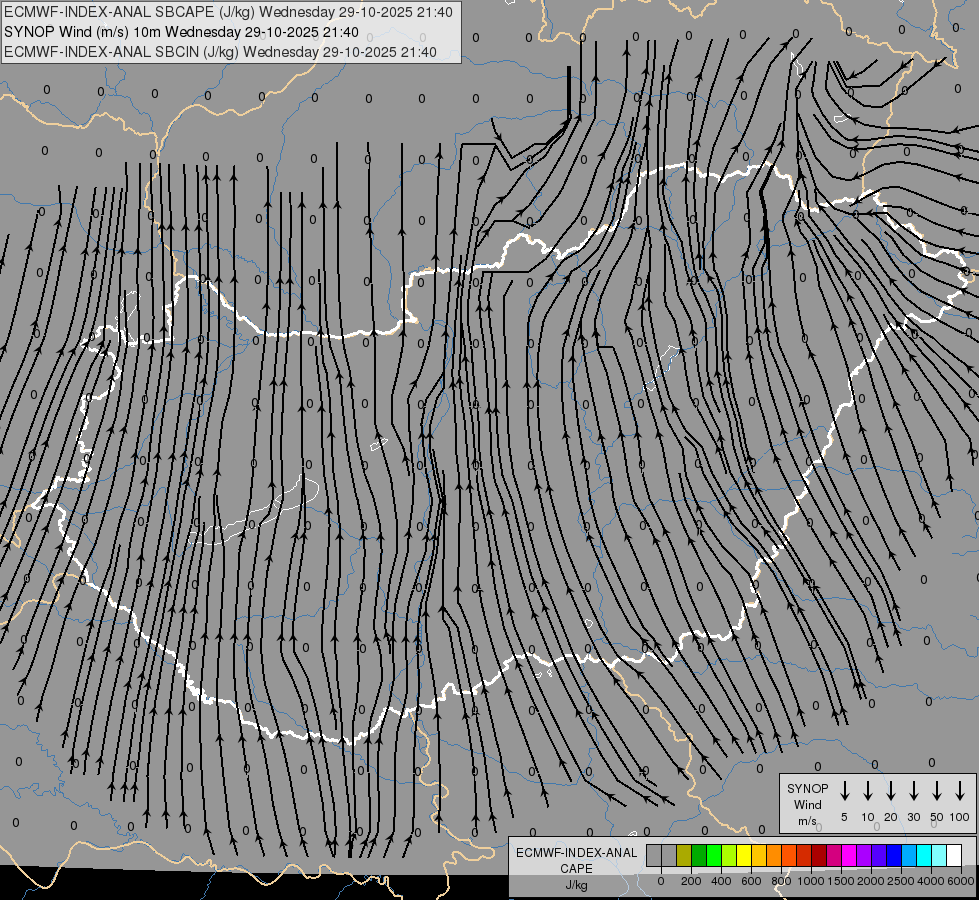Click the '200' tick label on the CAPE scale

click(691, 881)
